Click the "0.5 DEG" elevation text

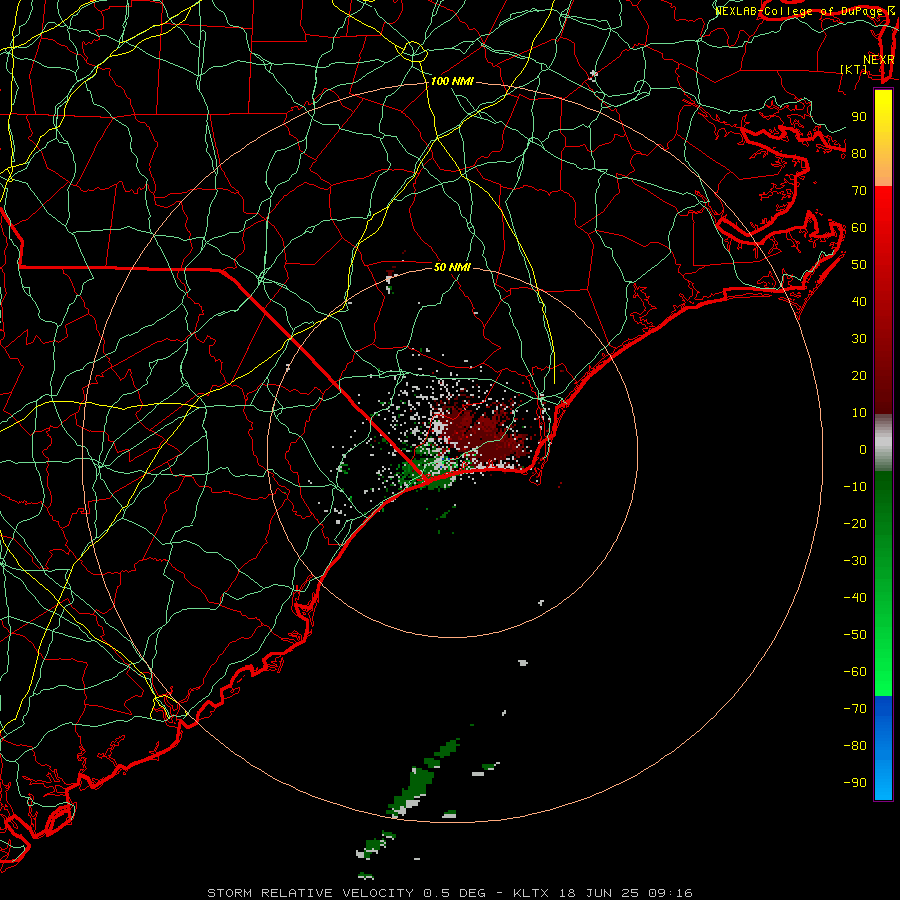click(x=455, y=893)
